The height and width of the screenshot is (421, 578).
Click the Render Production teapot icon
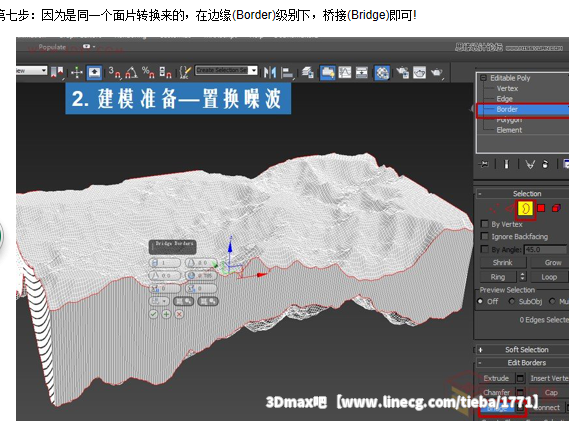(x=436, y=72)
